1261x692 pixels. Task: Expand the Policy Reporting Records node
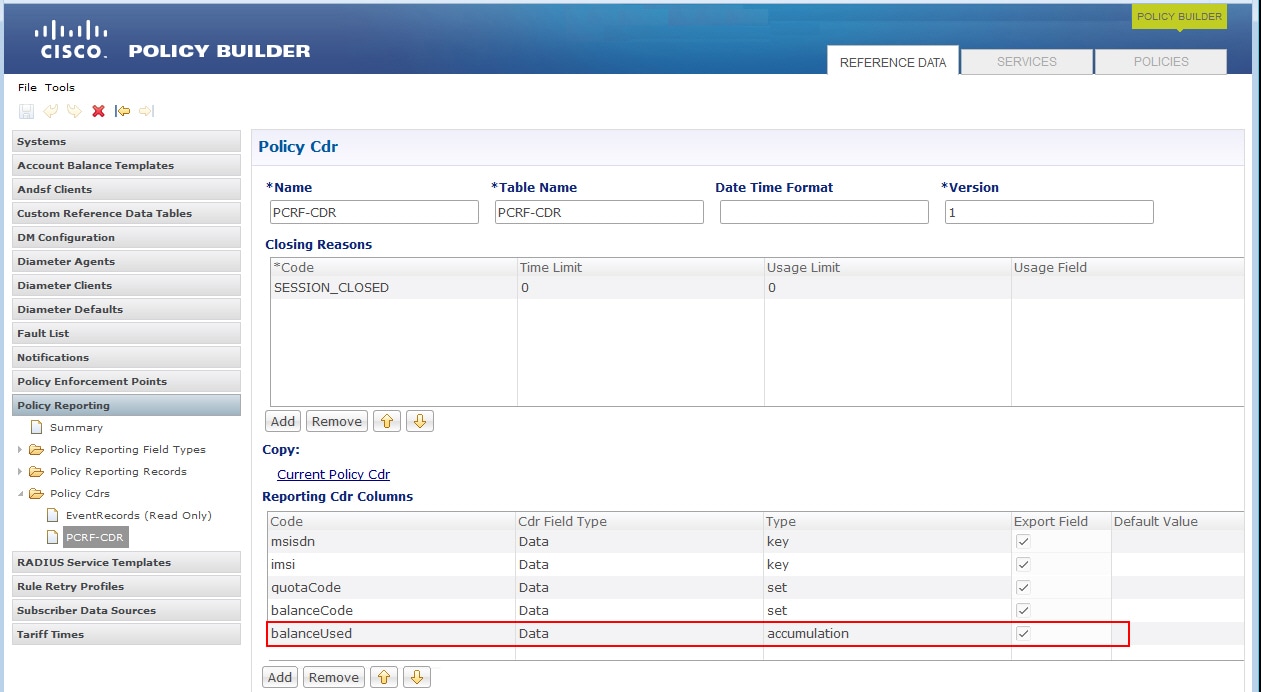coord(20,472)
